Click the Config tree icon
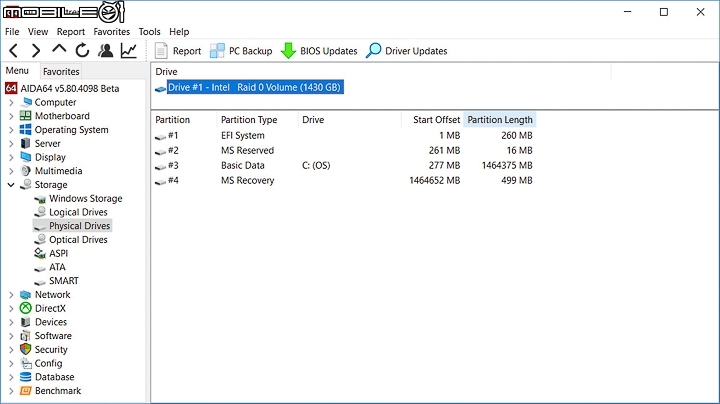Screen dimensions: 720x404 coord(26,363)
